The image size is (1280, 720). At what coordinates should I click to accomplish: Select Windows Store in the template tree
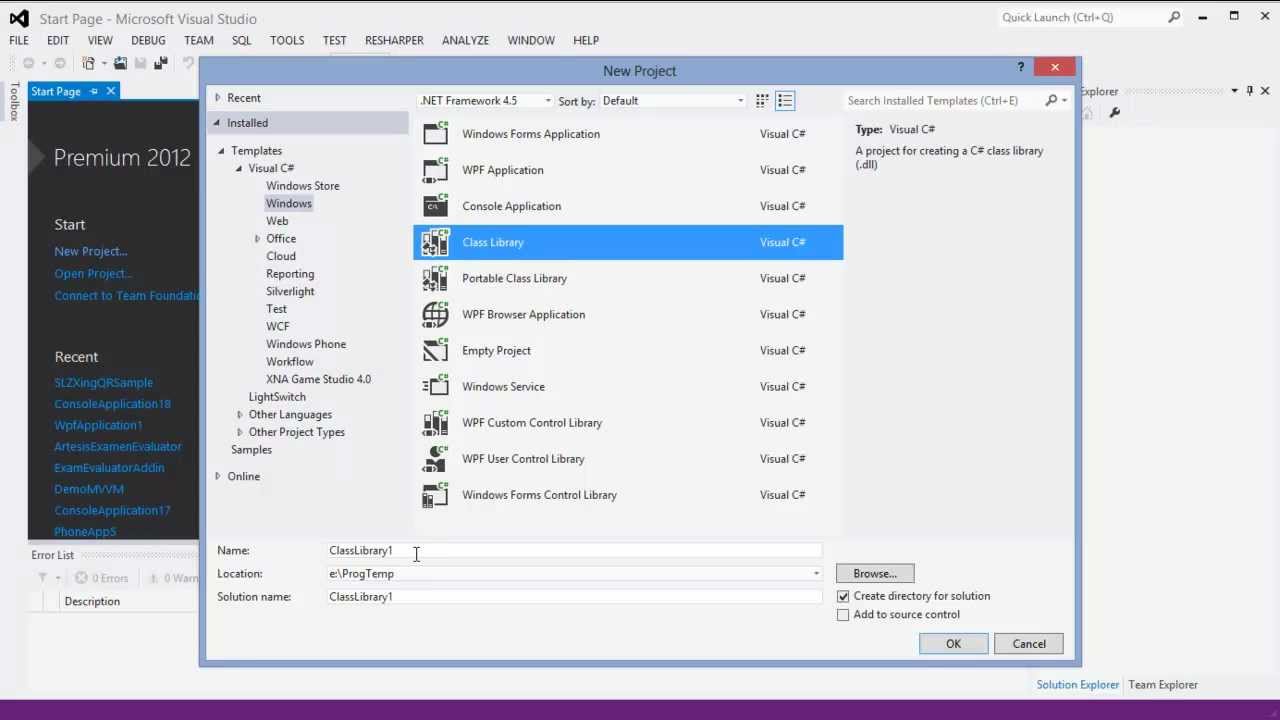pos(302,186)
